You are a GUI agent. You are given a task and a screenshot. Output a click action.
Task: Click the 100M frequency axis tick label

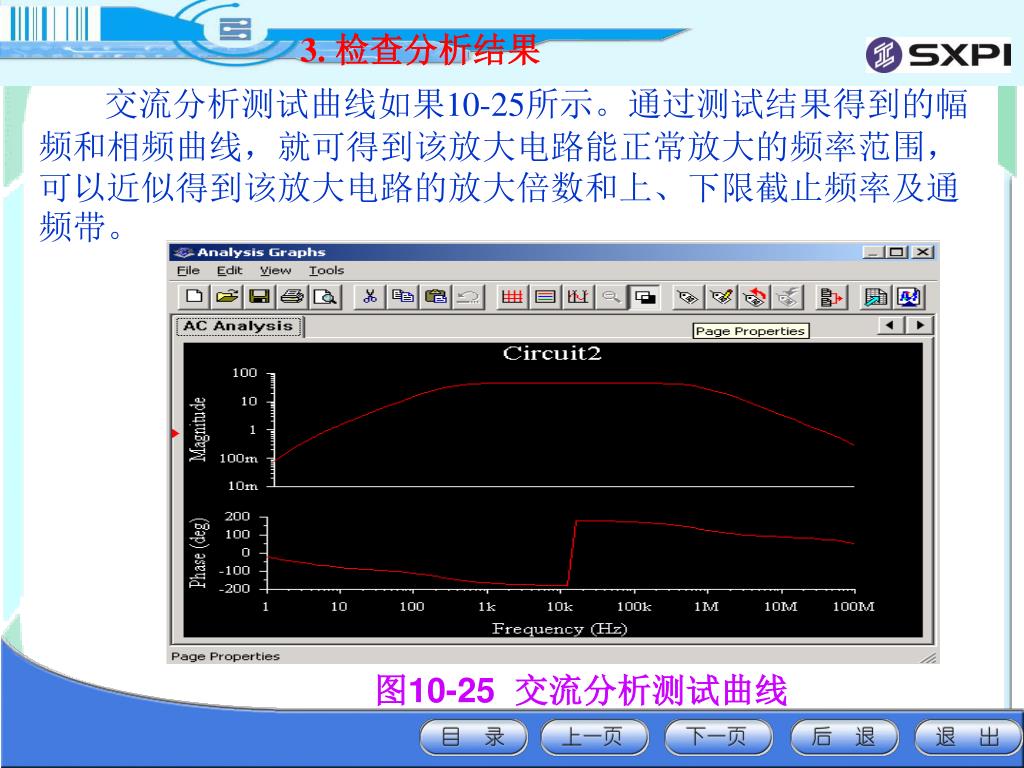853,607
